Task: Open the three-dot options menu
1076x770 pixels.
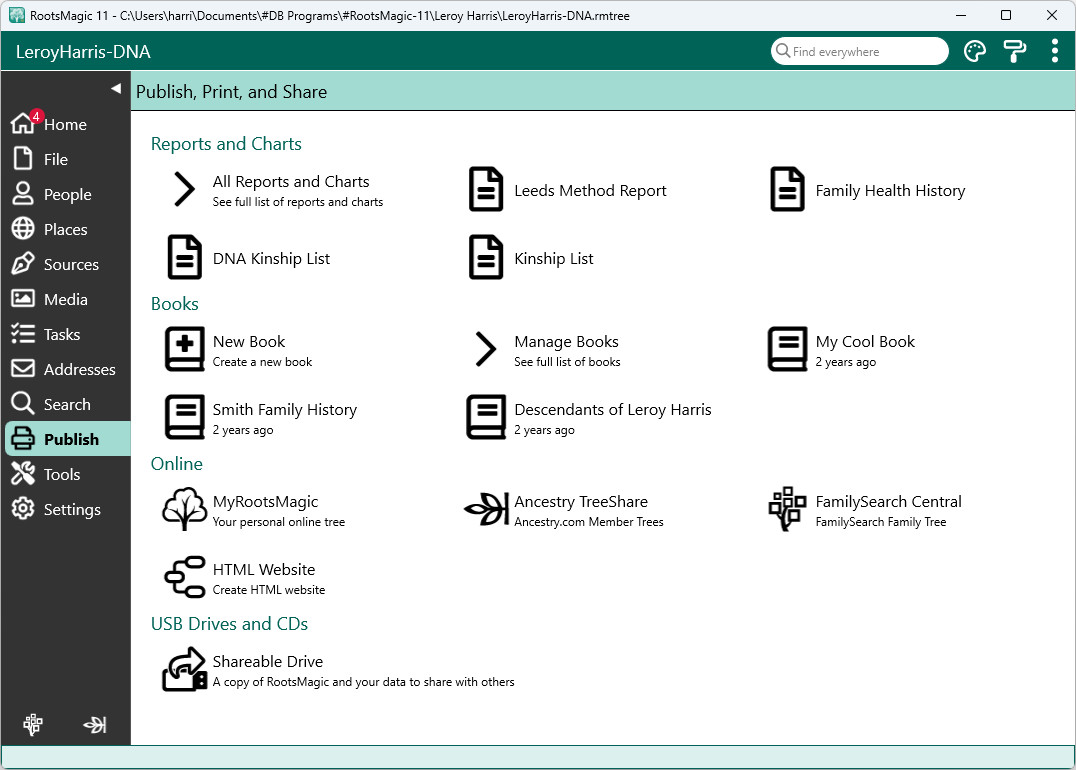Action: coord(1055,51)
